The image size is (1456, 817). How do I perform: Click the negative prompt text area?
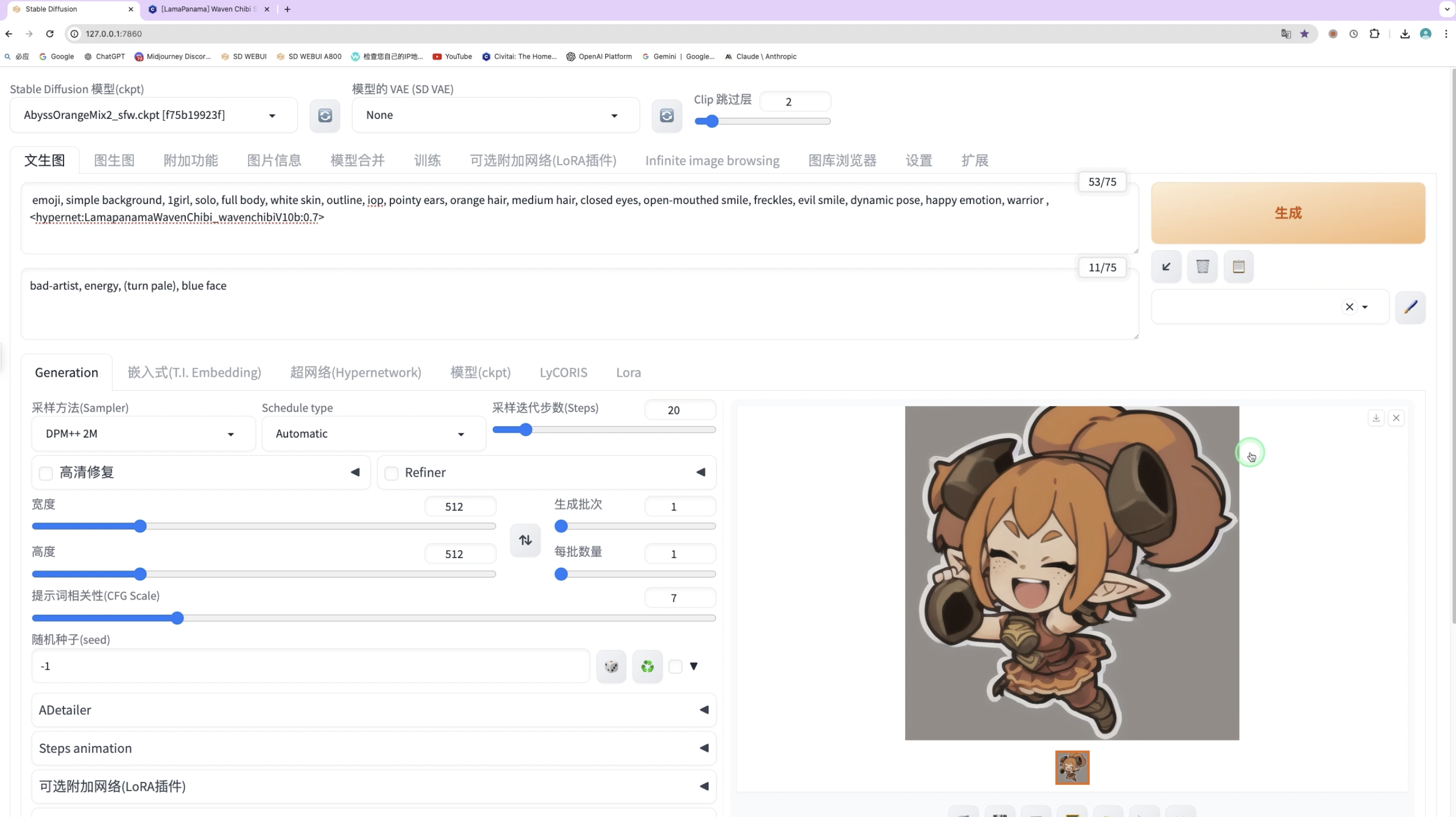pyautogui.click(x=579, y=304)
